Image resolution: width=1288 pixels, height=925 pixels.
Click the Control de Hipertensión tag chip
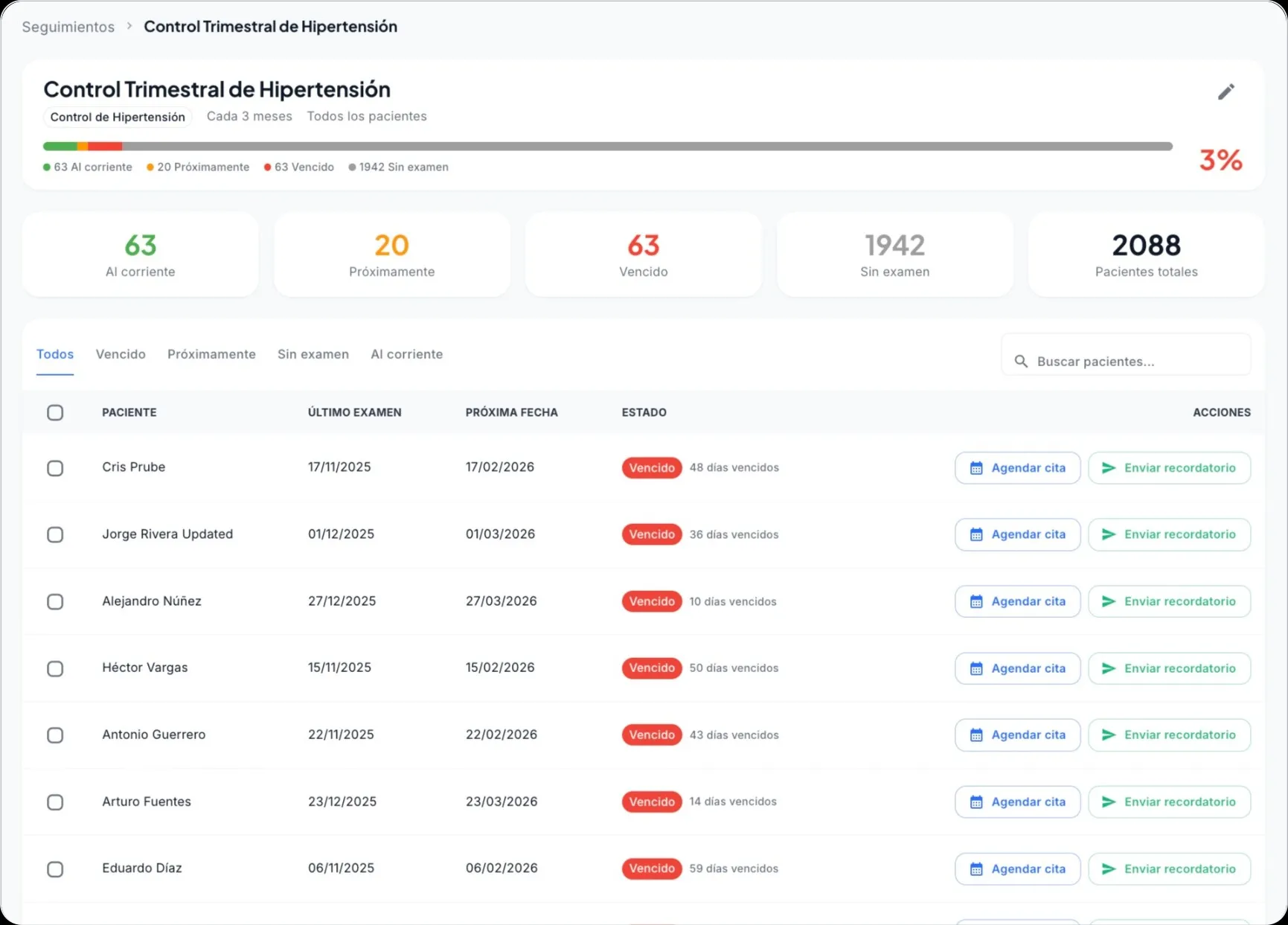click(x=118, y=117)
